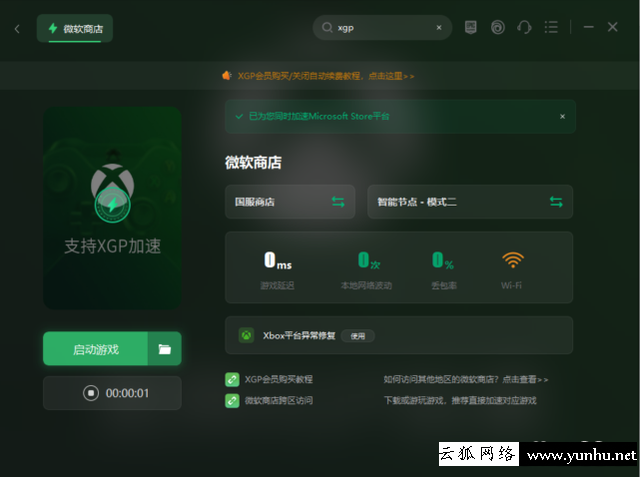Stop acceleration with the timer stop icon
640x477 pixels.
coord(91,393)
